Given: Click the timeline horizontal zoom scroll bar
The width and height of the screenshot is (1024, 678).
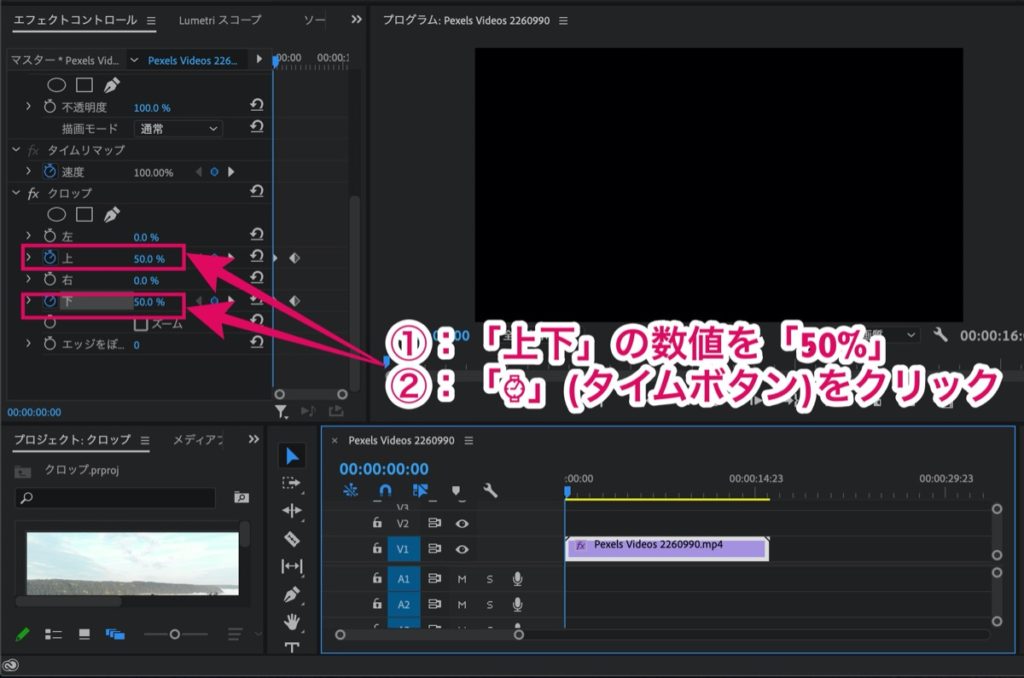Looking at the screenshot, I should tap(429, 634).
